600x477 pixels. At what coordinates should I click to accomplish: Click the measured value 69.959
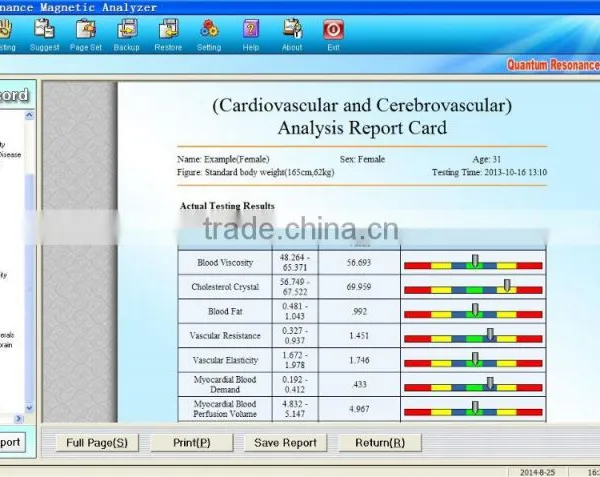(x=359, y=287)
